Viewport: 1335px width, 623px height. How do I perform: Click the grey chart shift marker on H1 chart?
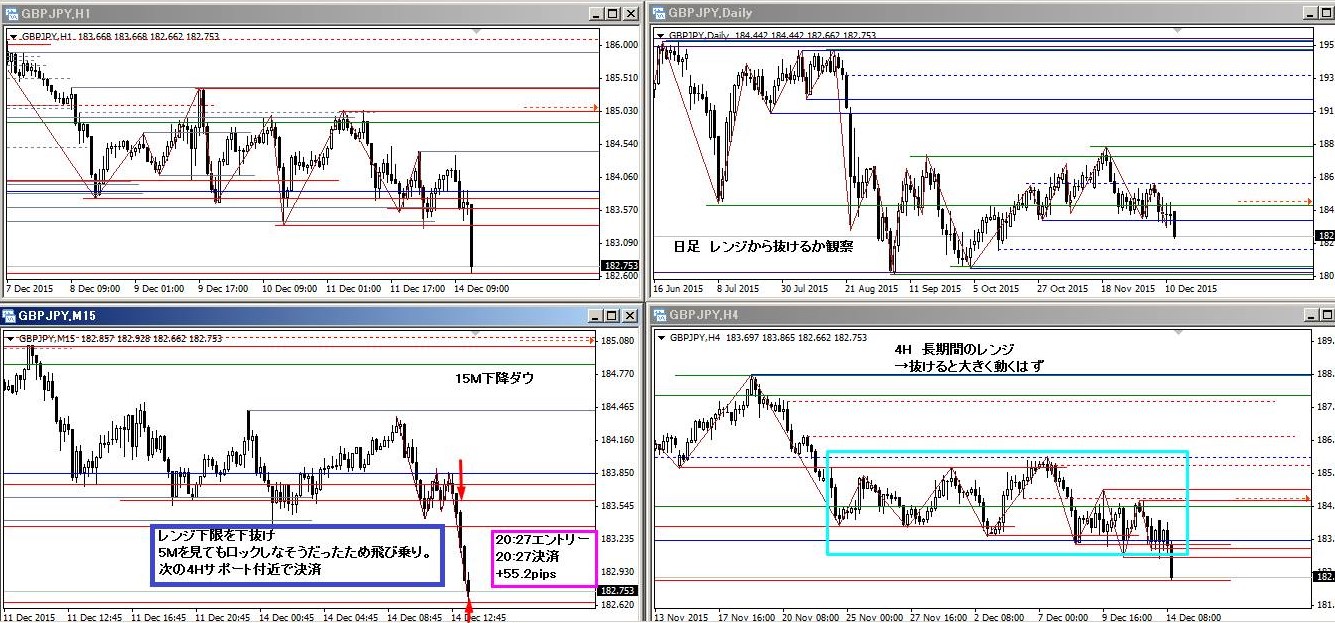tap(477, 31)
